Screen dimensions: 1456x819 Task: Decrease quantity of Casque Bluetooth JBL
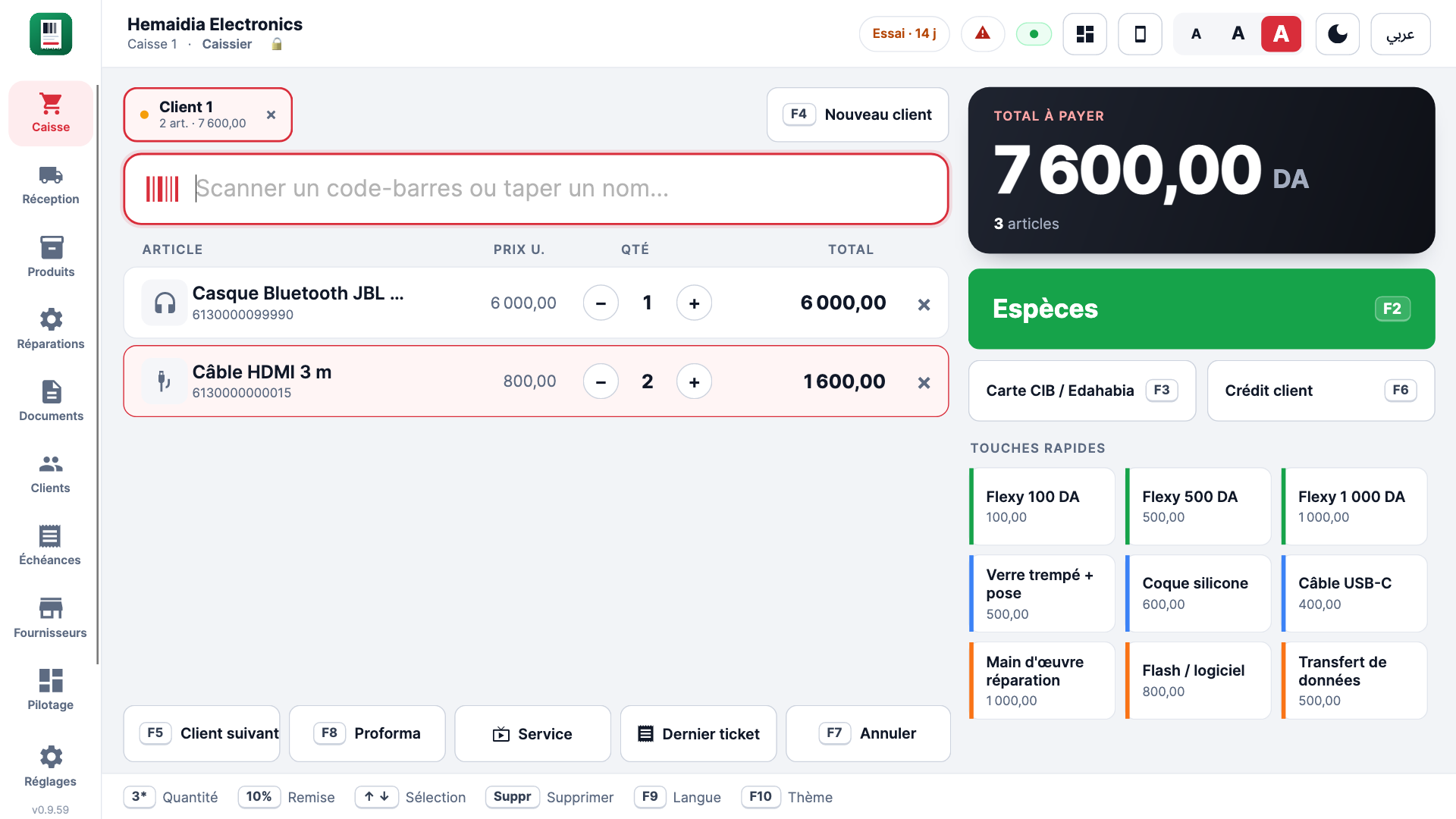point(601,303)
